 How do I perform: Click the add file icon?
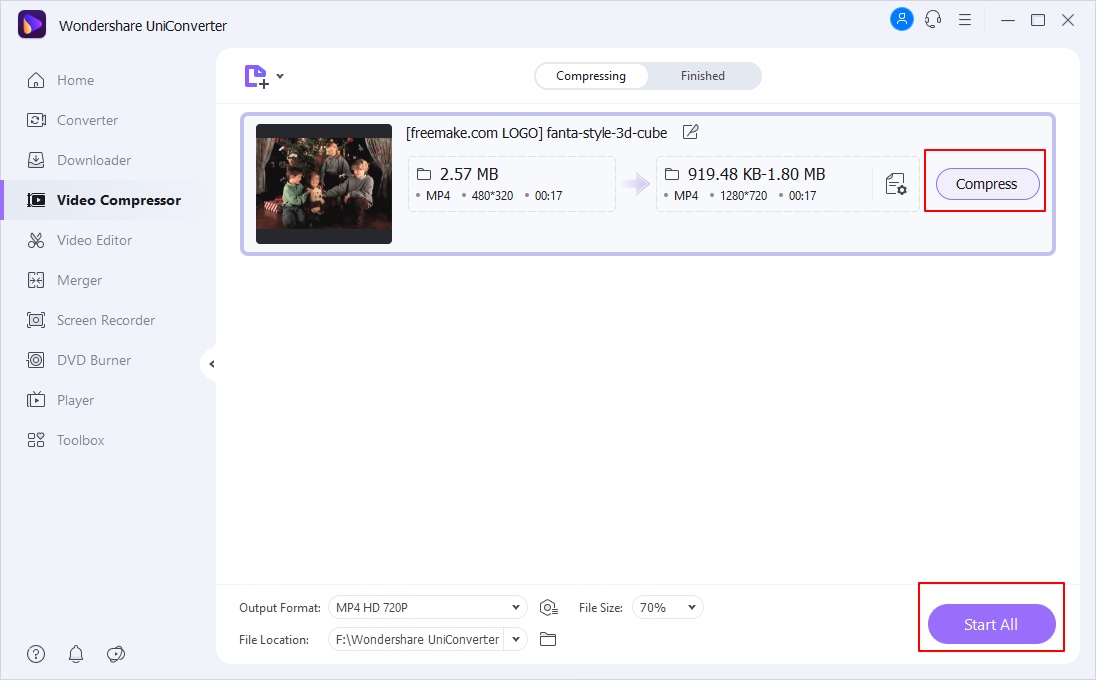click(x=257, y=76)
